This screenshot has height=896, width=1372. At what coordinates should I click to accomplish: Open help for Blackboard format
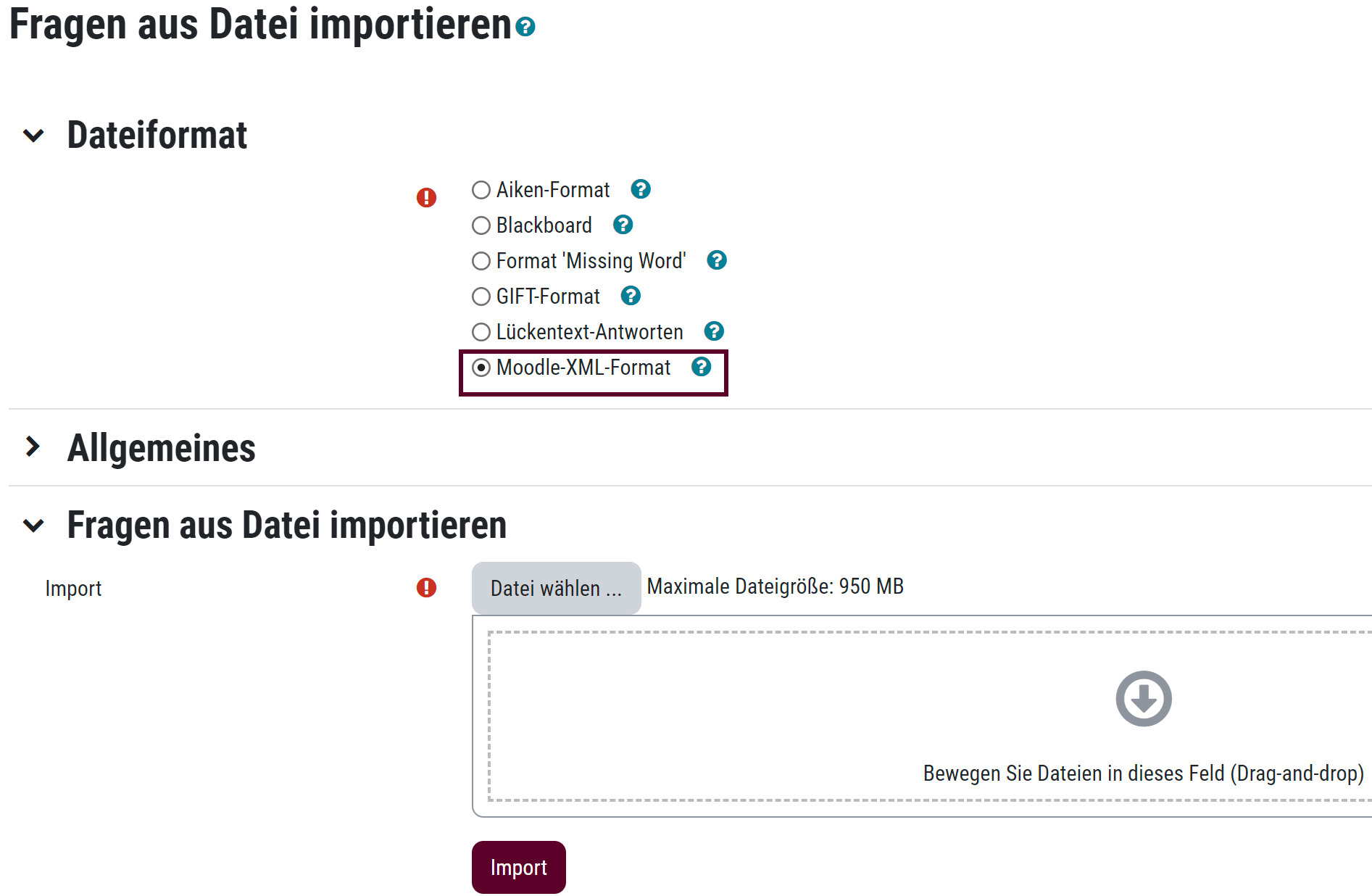623,225
